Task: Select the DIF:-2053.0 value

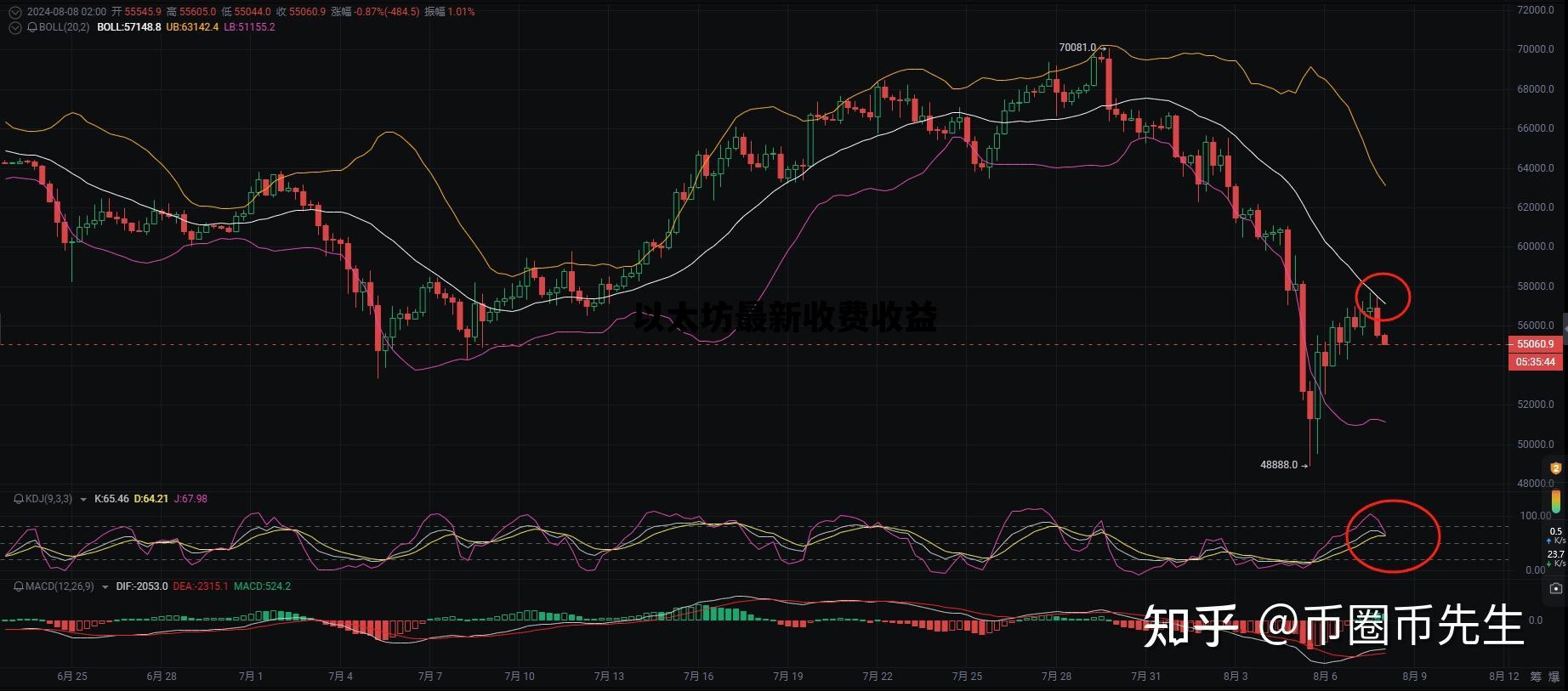Action: click(142, 586)
